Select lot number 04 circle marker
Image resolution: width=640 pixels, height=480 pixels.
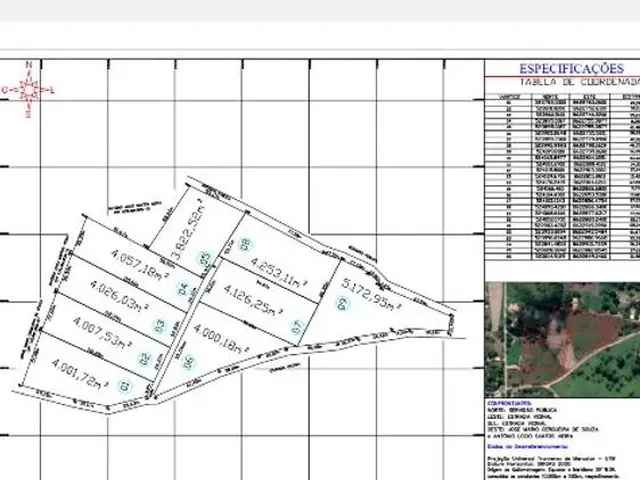click(x=183, y=289)
